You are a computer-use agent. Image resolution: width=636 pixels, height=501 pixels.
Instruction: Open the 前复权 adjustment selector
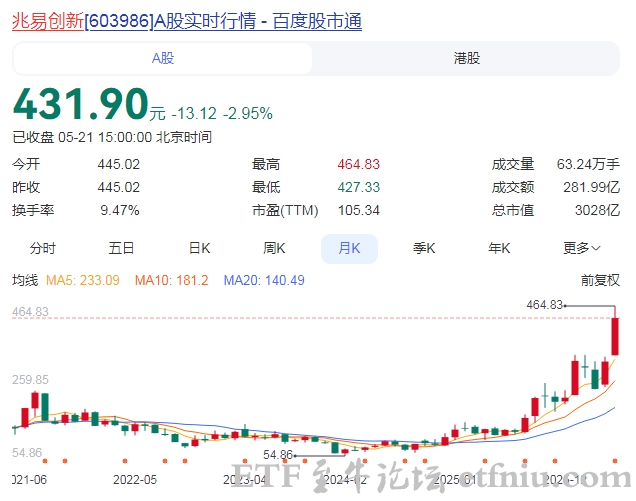600,280
